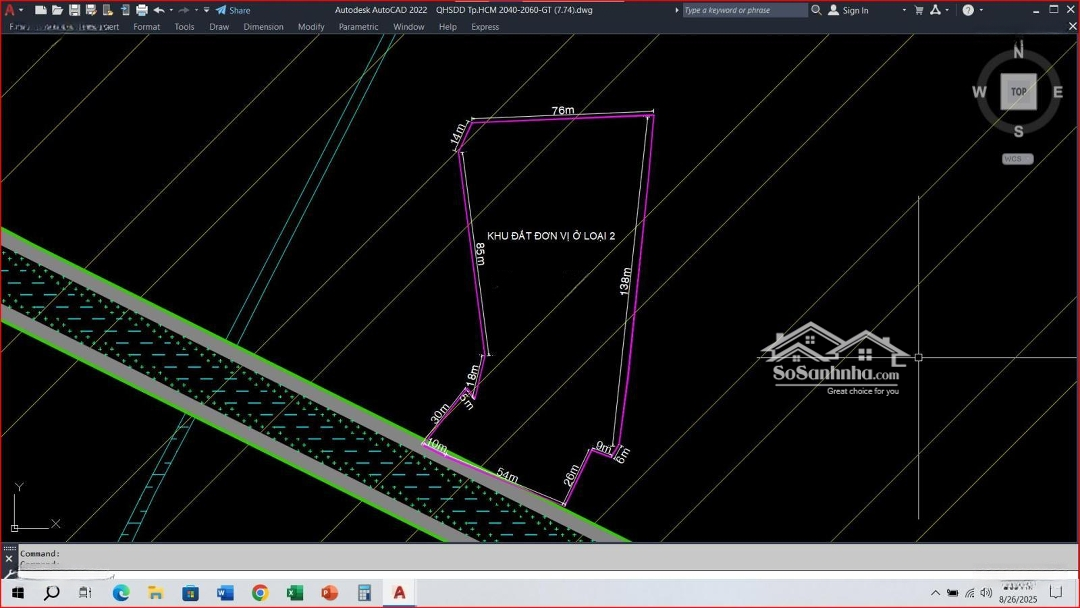Undo the last action

point(158,10)
